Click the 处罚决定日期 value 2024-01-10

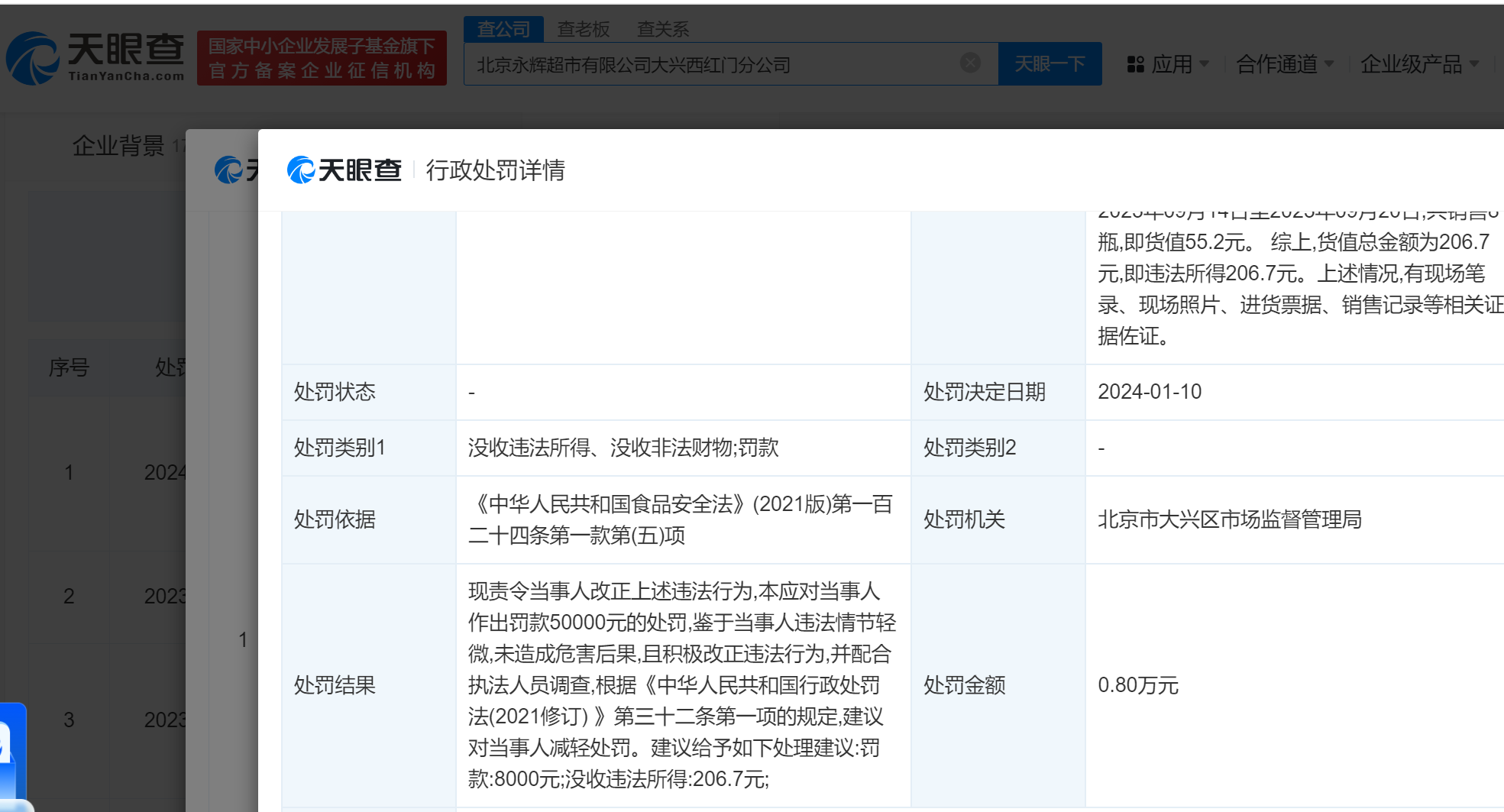coord(1150,392)
